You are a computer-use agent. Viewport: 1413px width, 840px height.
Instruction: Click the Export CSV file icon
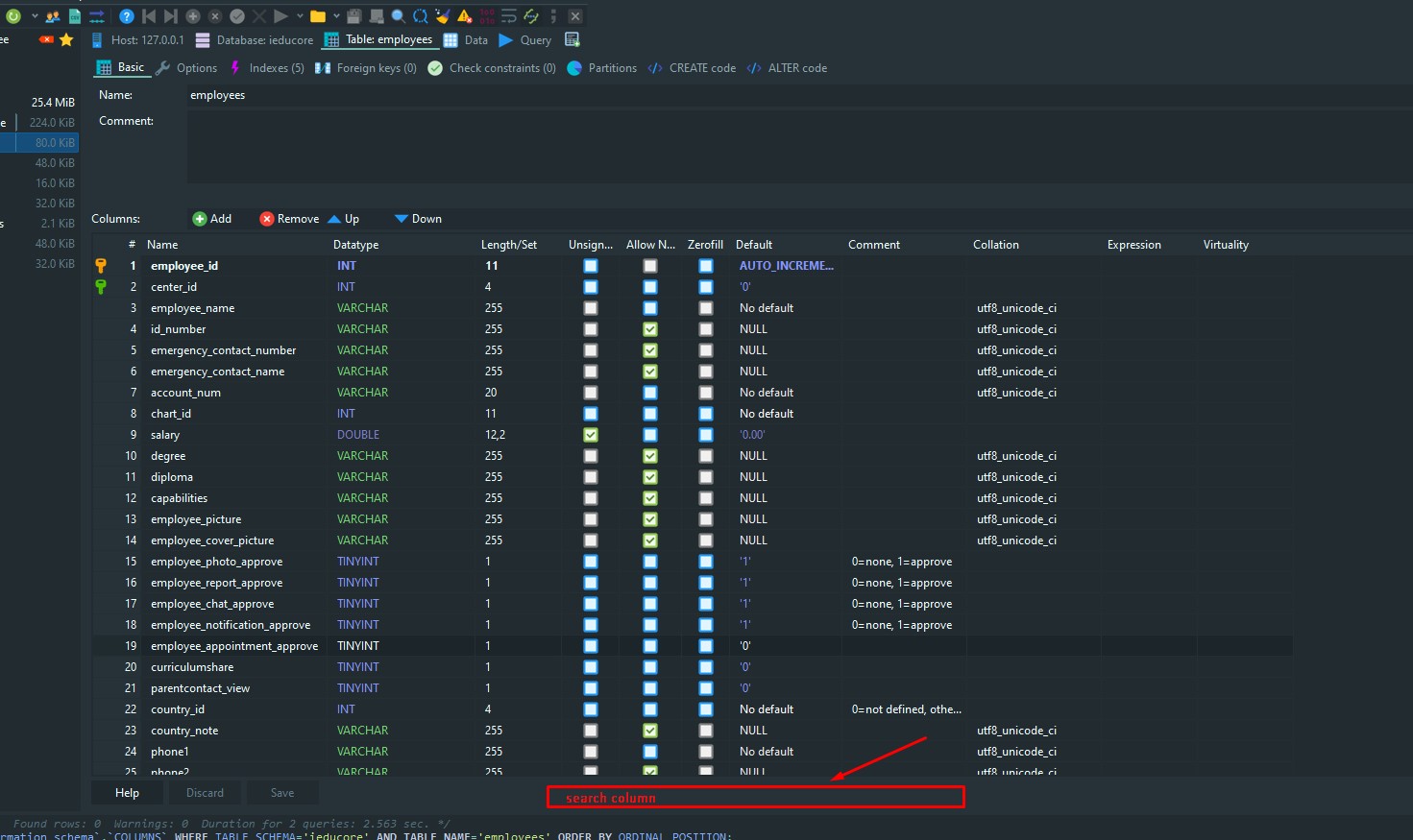click(x=75, y=16)
